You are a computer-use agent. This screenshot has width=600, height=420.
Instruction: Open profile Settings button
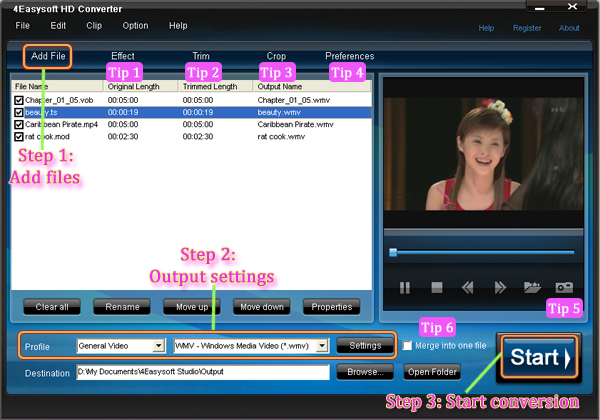tap(365, 346)
